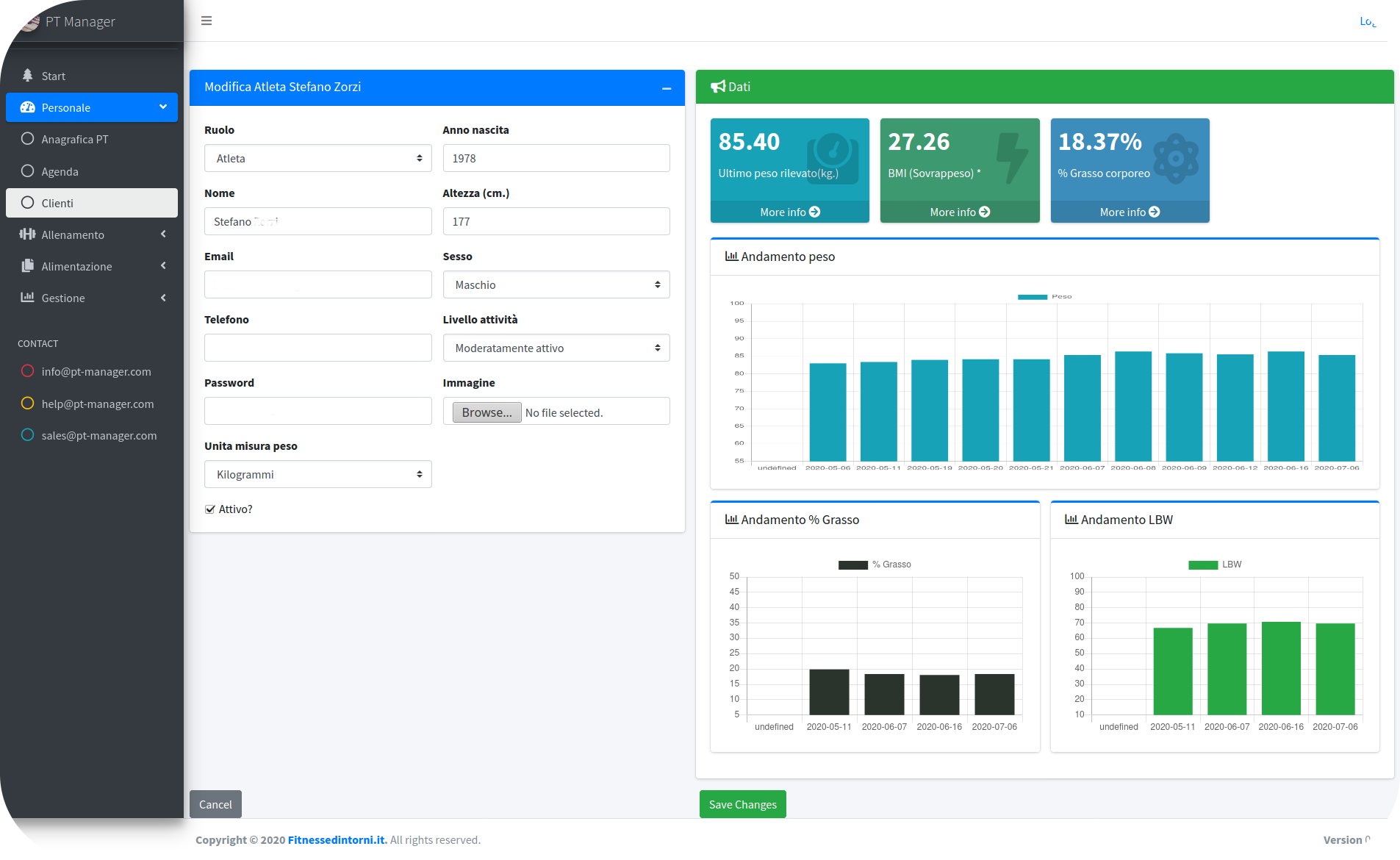The image size is (1400, 860).
Task: Toggle the Attivo? checkbox
Action: (x=210, y=509)
